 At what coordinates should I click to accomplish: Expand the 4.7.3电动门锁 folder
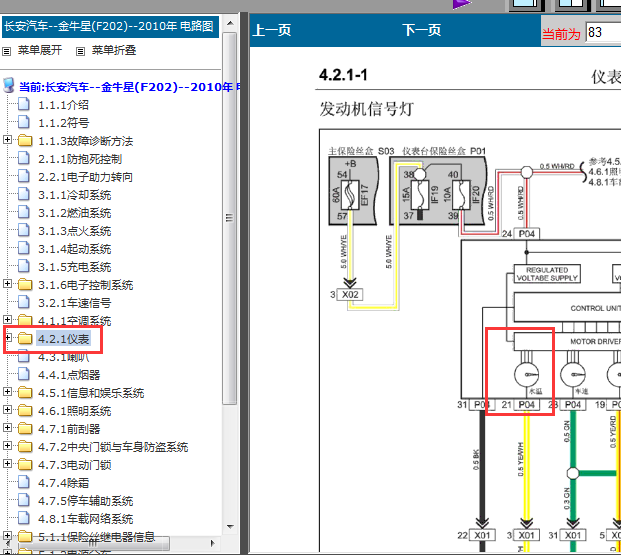tap(7, 463)
